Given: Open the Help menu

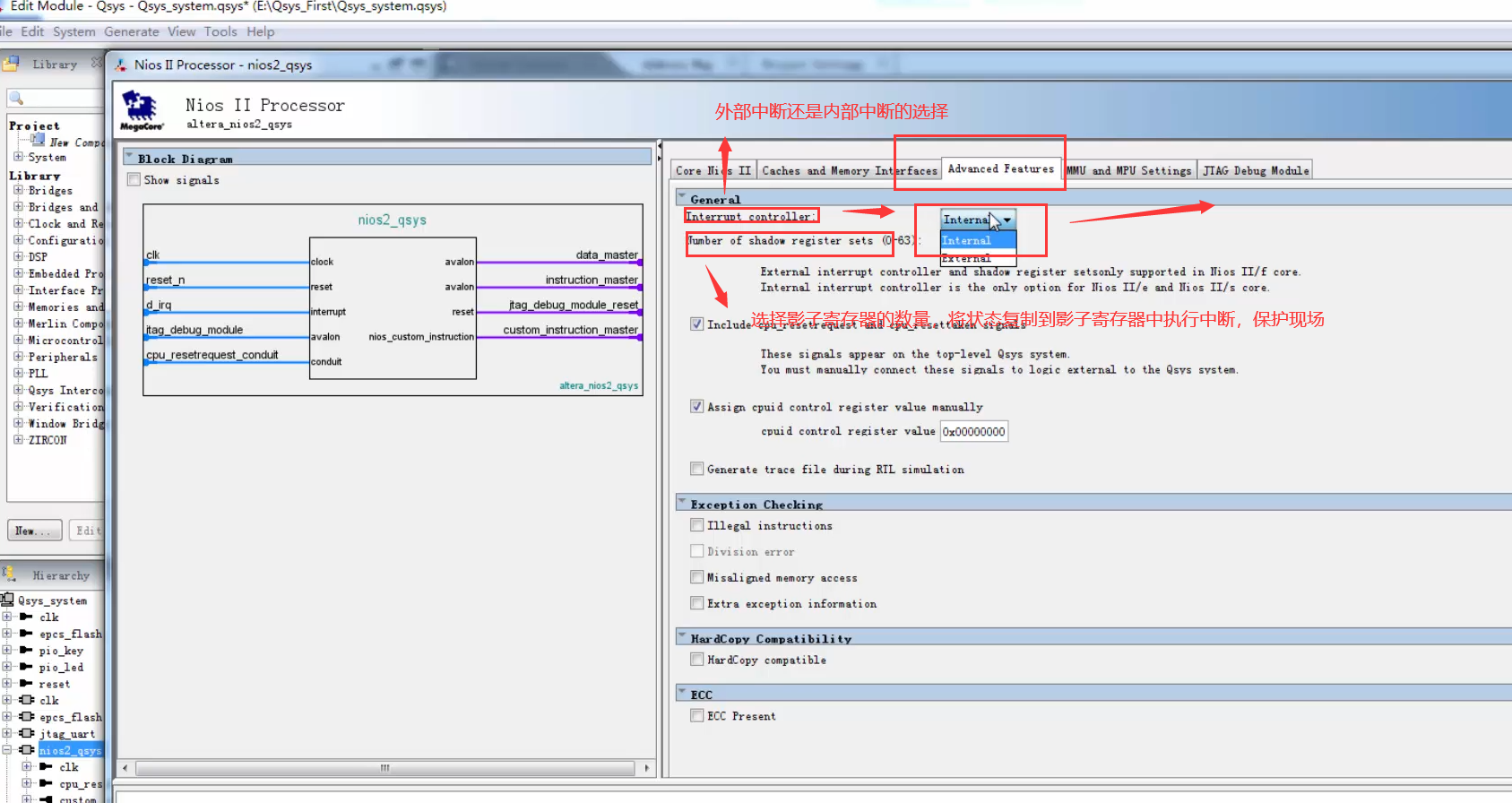Looking at the screenshot, I should [x=261, y=31].
